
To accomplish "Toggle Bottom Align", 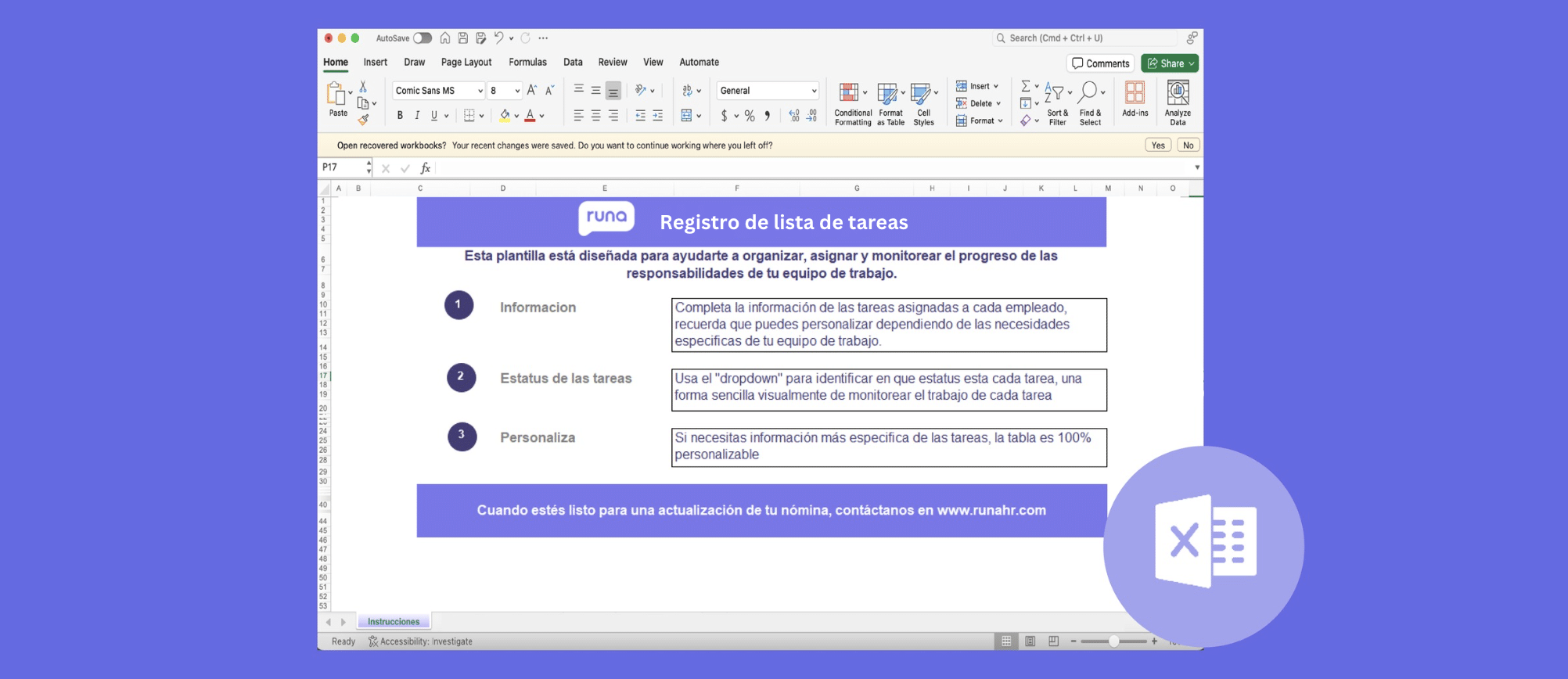I will (613, 91).
